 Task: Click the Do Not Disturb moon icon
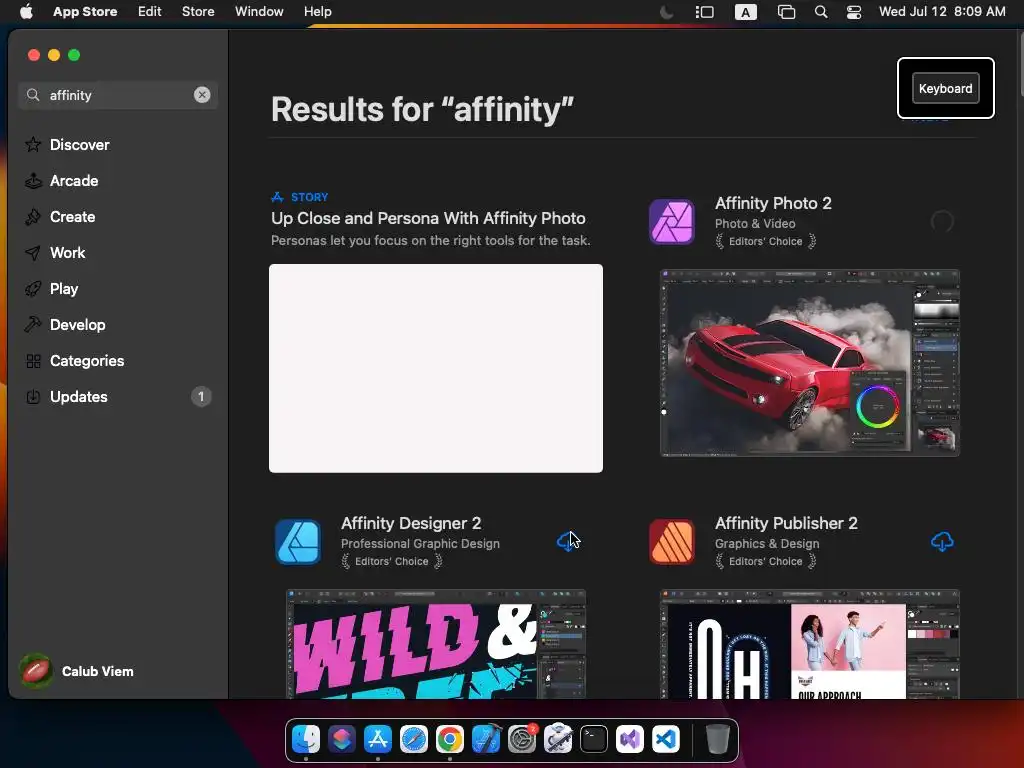666,12
